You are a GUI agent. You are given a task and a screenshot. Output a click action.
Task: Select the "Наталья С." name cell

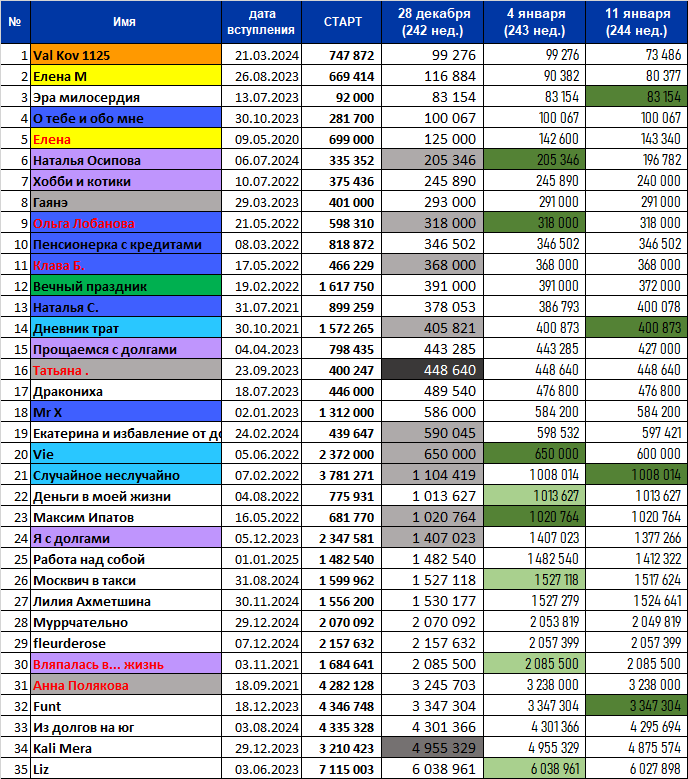pos(126,307)
